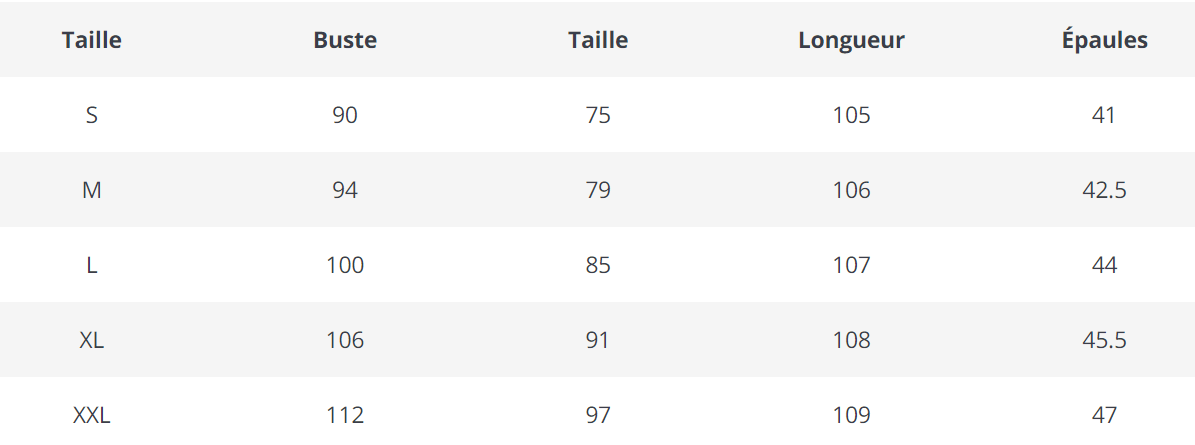
Task: Select the XL size row label
Action: [92, 340]
